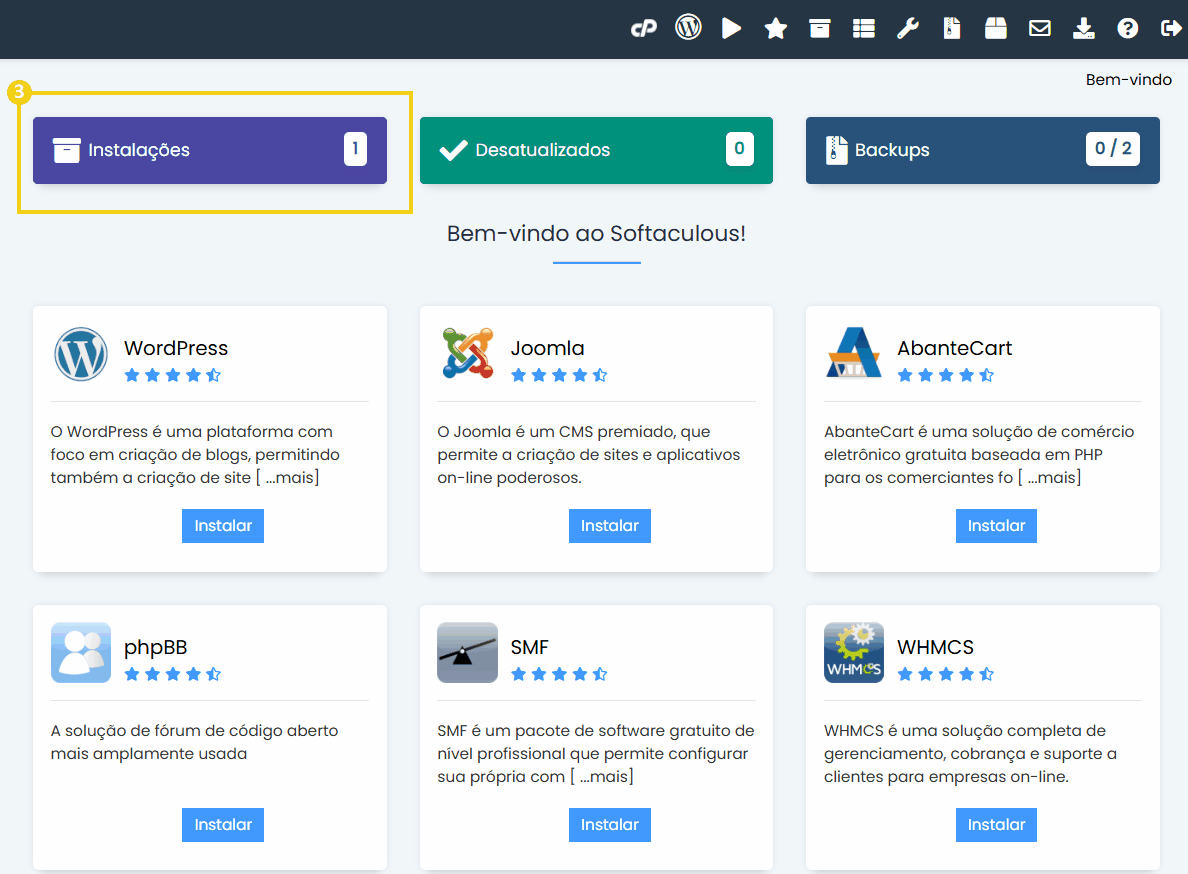Open the Backups panel button

983,150
